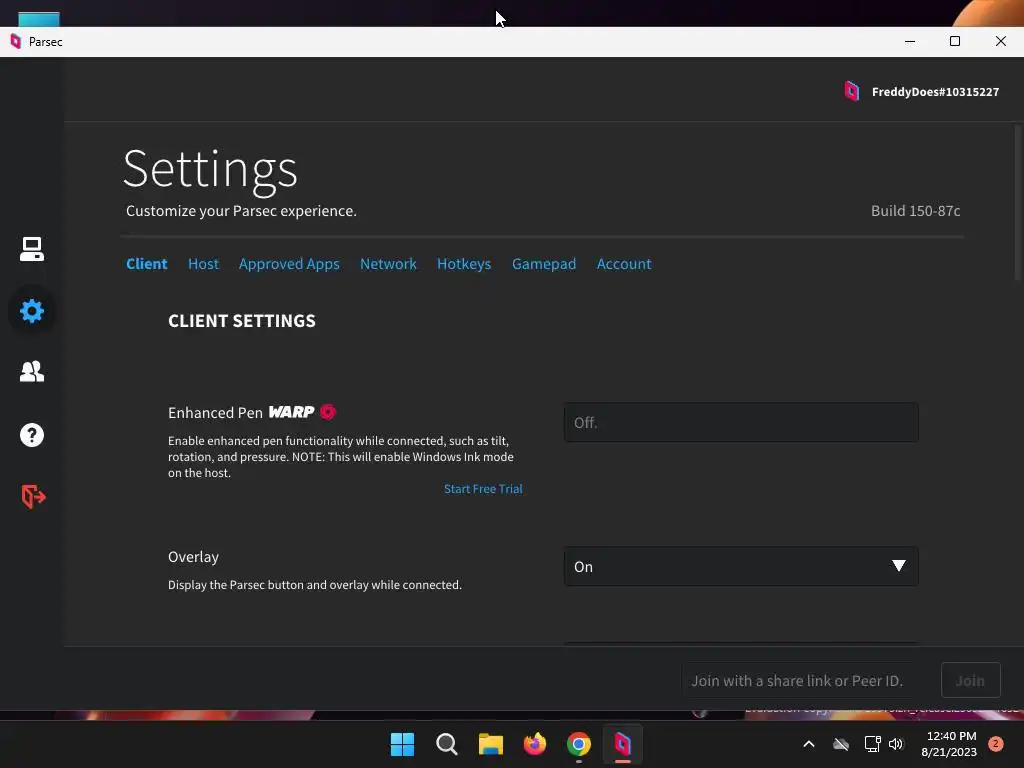Maximize the Parsec window
This screenshot has width=1024, height=768.
point(955,42)
